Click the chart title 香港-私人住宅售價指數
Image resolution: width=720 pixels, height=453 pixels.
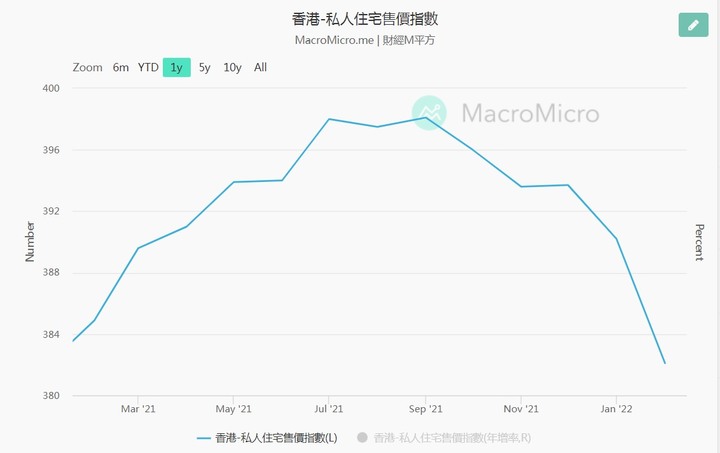(365, 19)
